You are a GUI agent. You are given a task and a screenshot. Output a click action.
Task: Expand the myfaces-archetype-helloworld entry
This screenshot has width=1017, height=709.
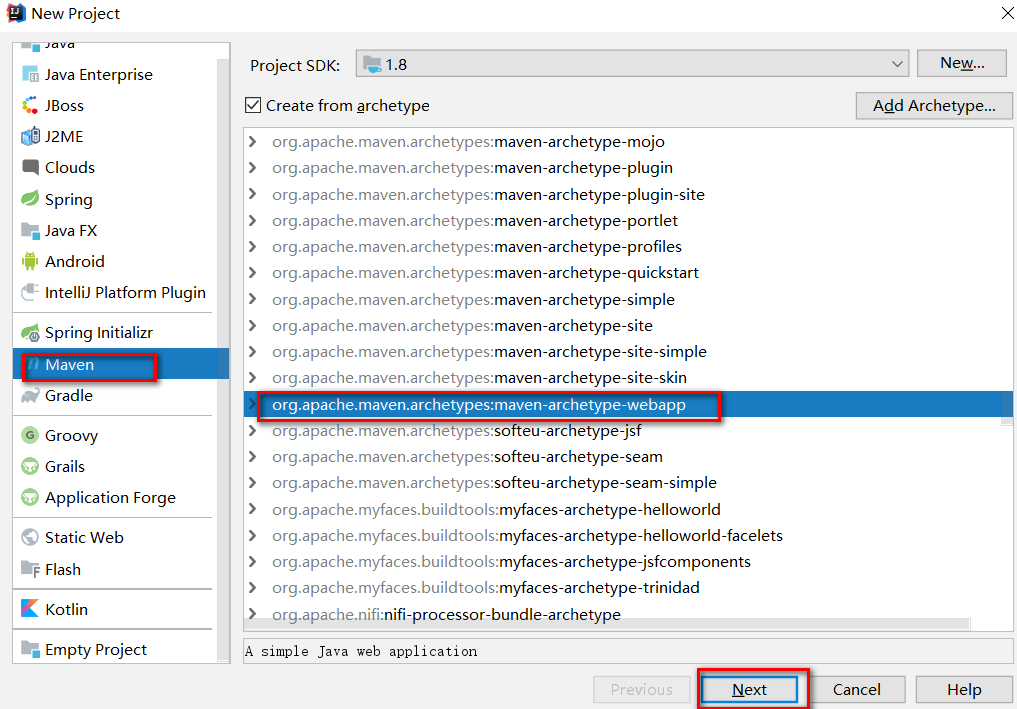click(253, 509)
